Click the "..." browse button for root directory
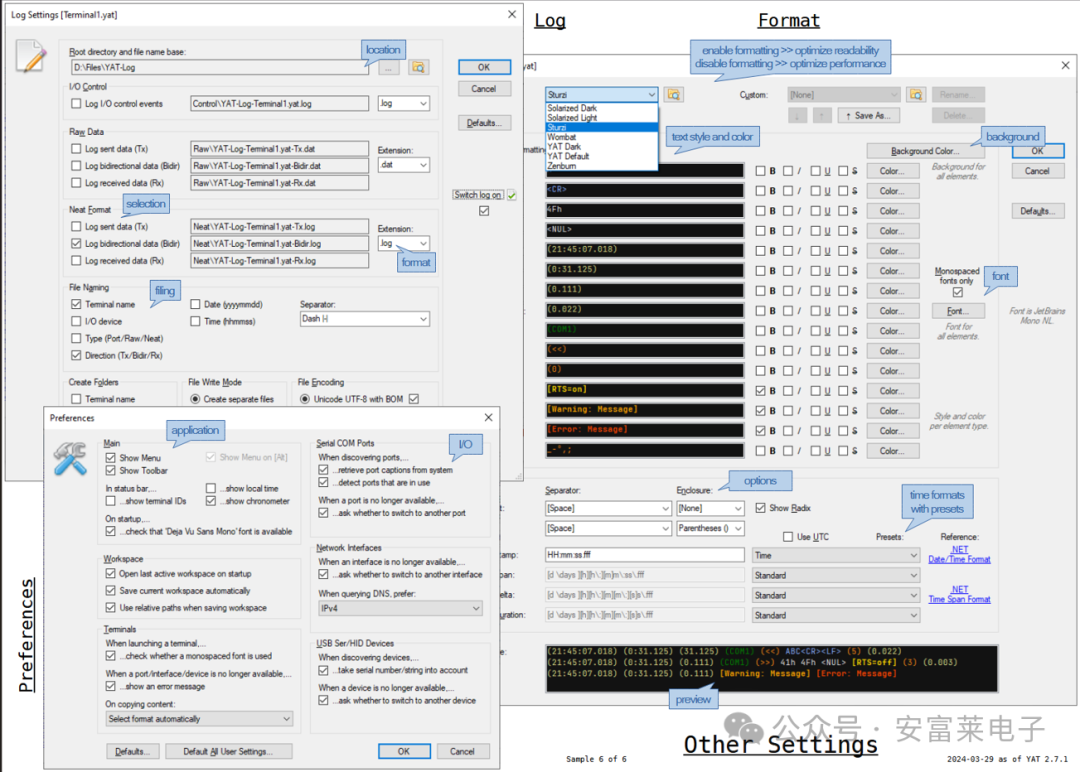 click(388, 67)
